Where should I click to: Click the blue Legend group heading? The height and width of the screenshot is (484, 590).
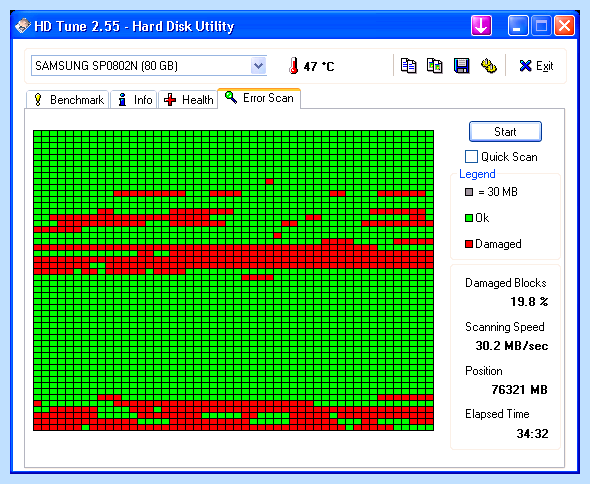tap(477, 174)
